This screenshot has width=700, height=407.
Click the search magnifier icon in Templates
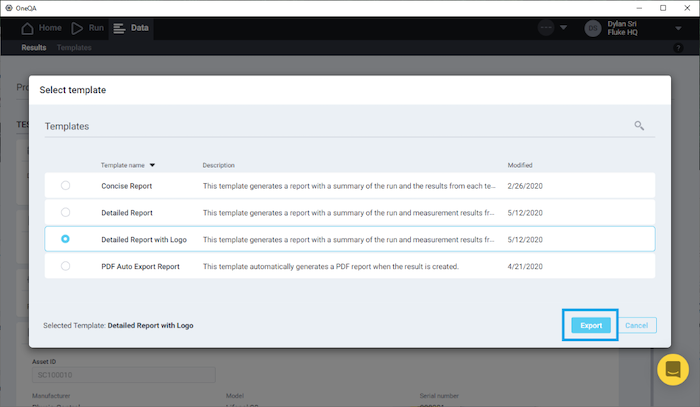click(639, 126)
